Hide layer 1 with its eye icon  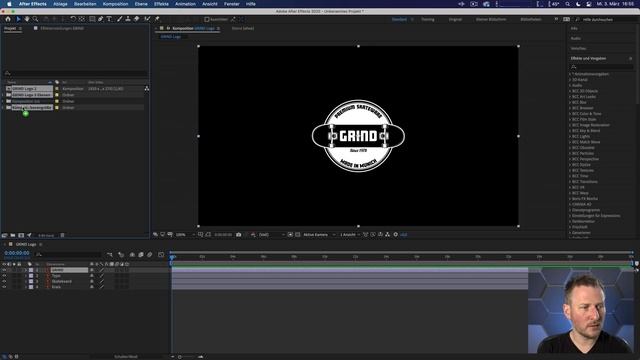click(4, 270)
